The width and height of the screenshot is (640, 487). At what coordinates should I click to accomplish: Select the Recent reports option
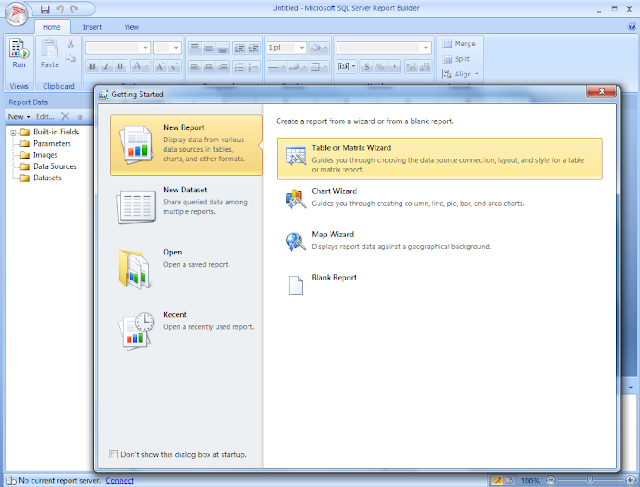(x=186, y=331)
